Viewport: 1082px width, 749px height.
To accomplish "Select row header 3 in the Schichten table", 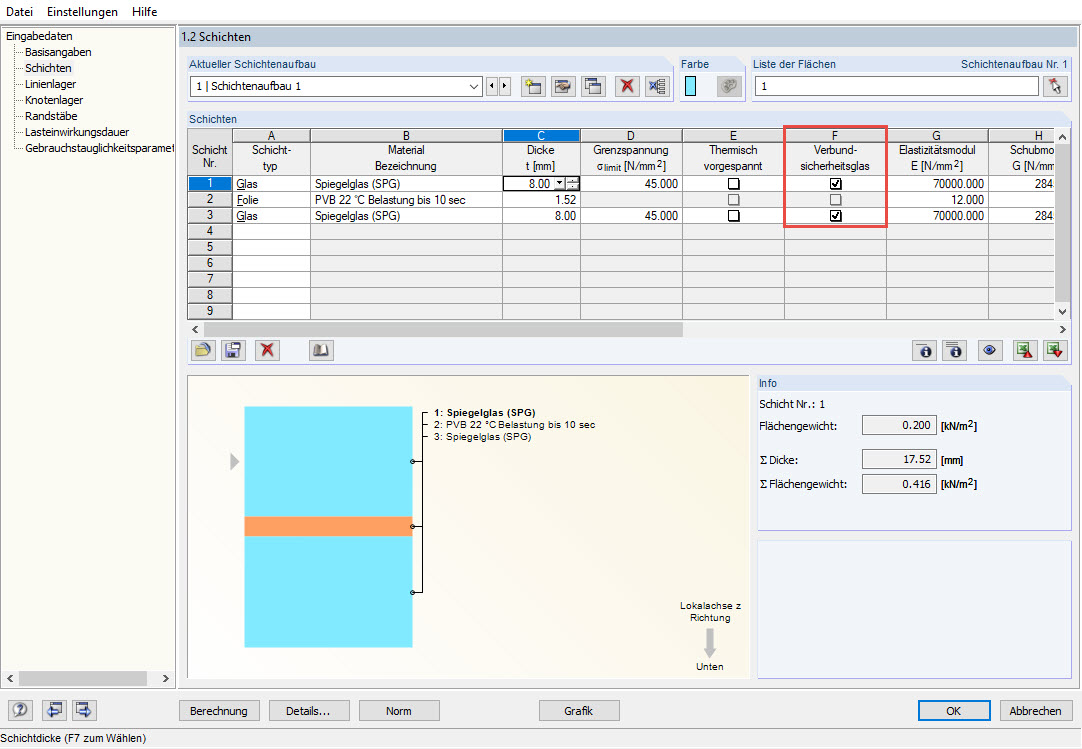I will coord(210,215).
